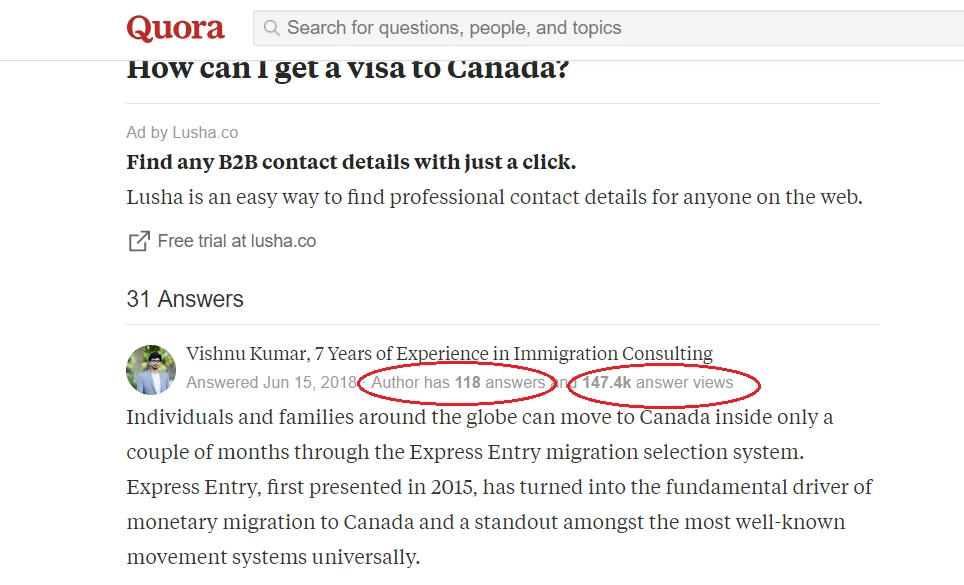Viewport: 964px width, 585px height.
Task: Click the final line 'movement systems universally.'
Action: click(273, 557)
